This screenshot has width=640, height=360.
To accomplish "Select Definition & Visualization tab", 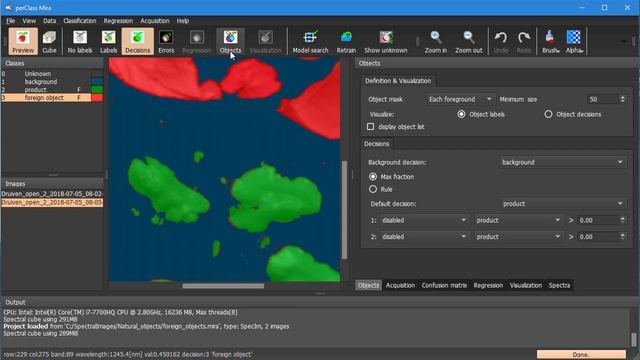I will coord(398,81).
